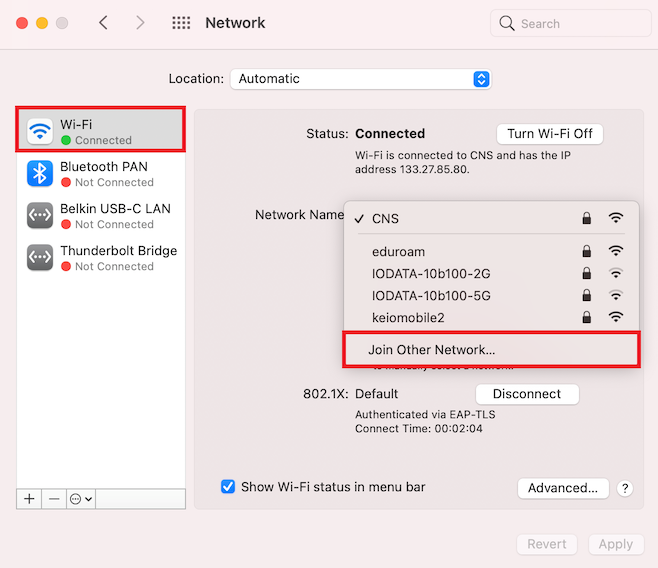Go forward using the right arrow

(x=140, y=23)
